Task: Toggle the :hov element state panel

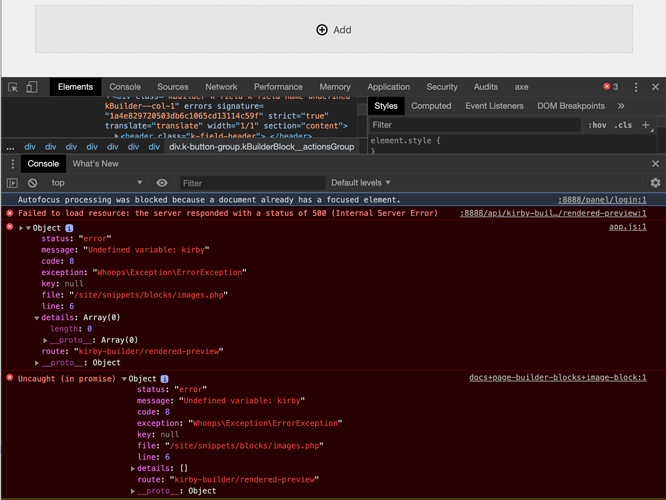Action: (x=597, y=126)
